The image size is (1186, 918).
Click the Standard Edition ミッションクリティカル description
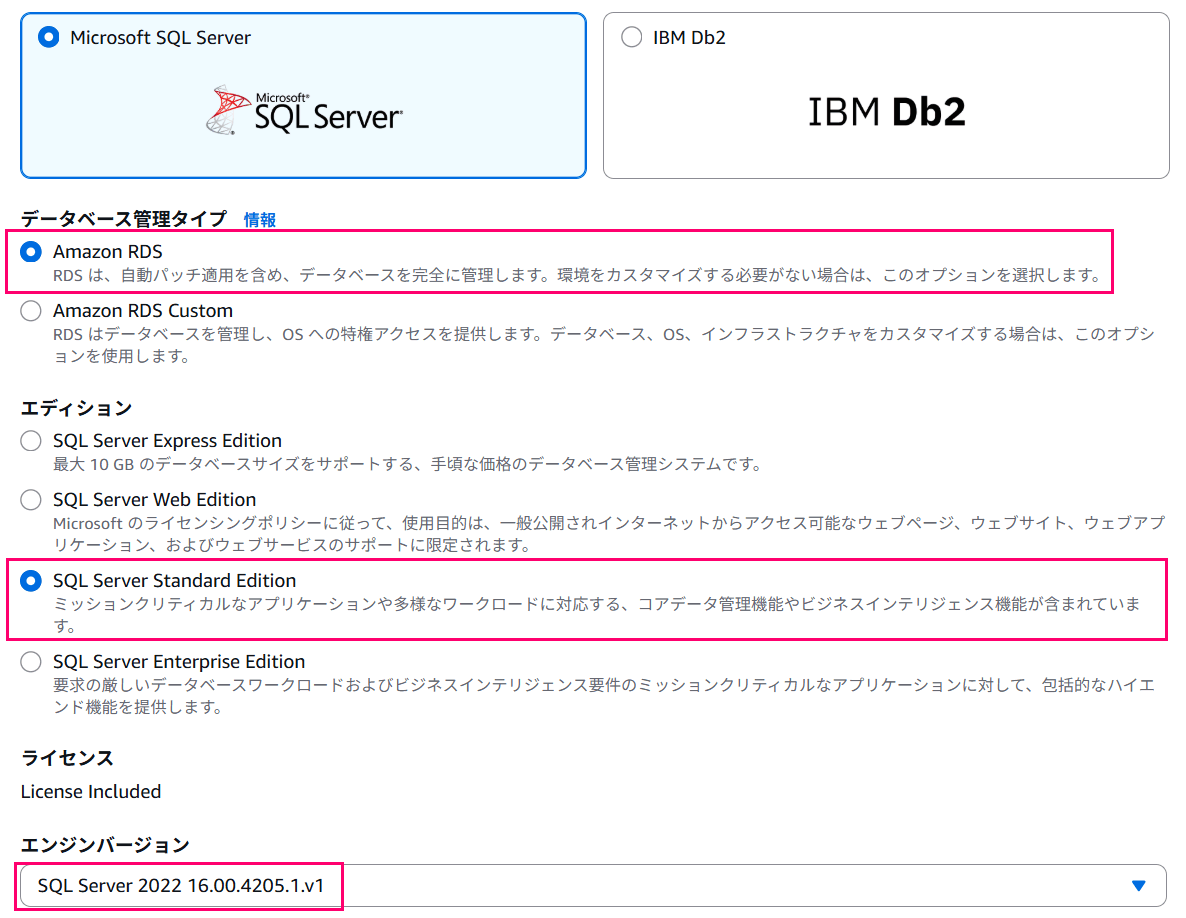[597, 615]
